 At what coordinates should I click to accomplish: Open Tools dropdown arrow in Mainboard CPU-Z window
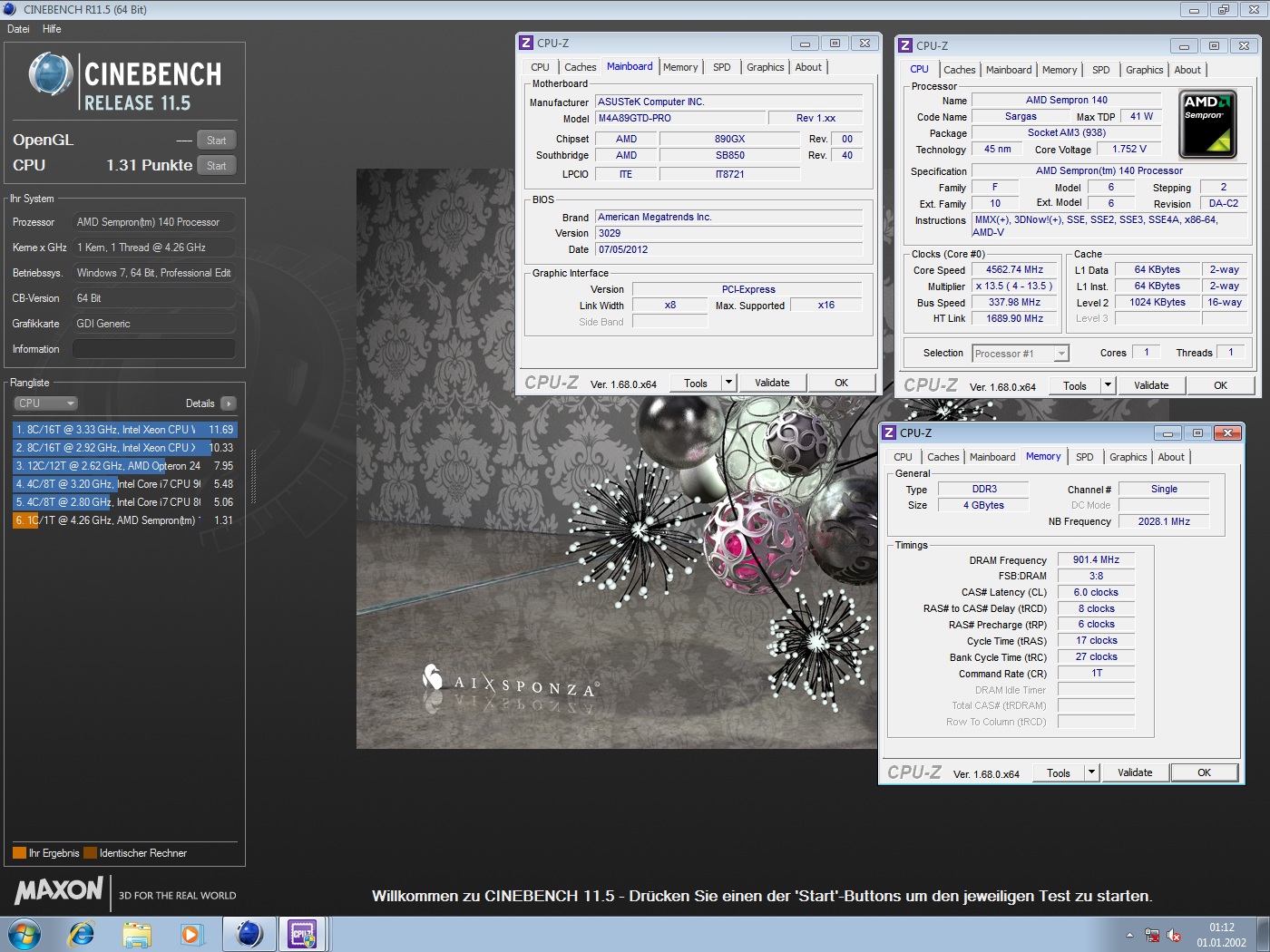point(728,383)
